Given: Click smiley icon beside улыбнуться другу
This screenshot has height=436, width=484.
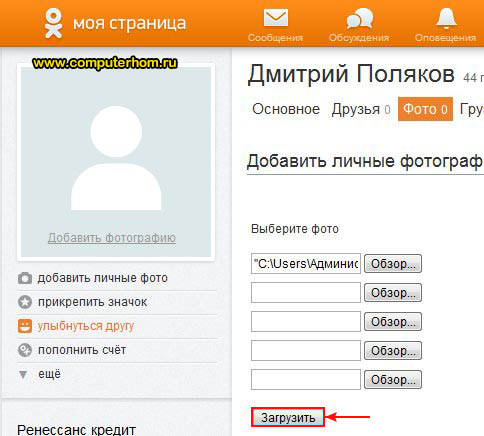Looking at the screenshot, I should [x=25, y=326].
